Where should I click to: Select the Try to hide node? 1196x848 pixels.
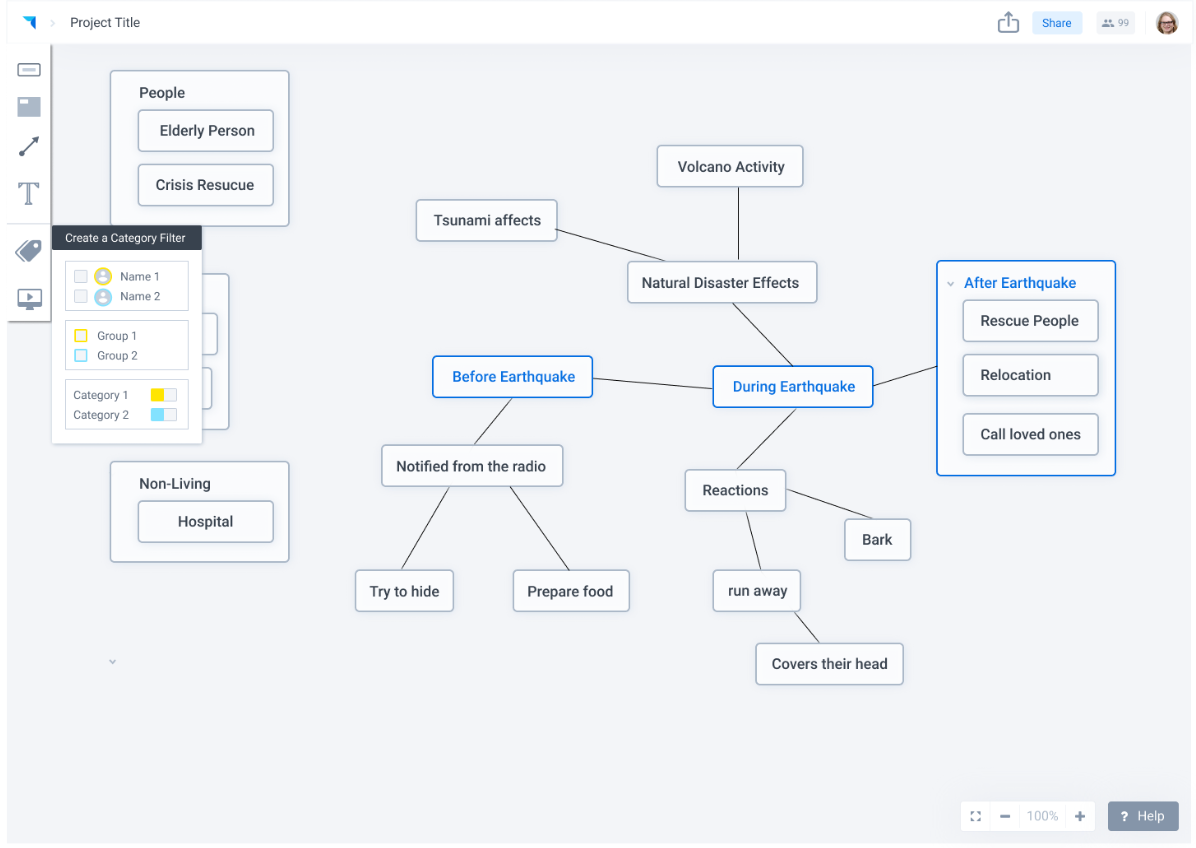[x=404, y=591]
